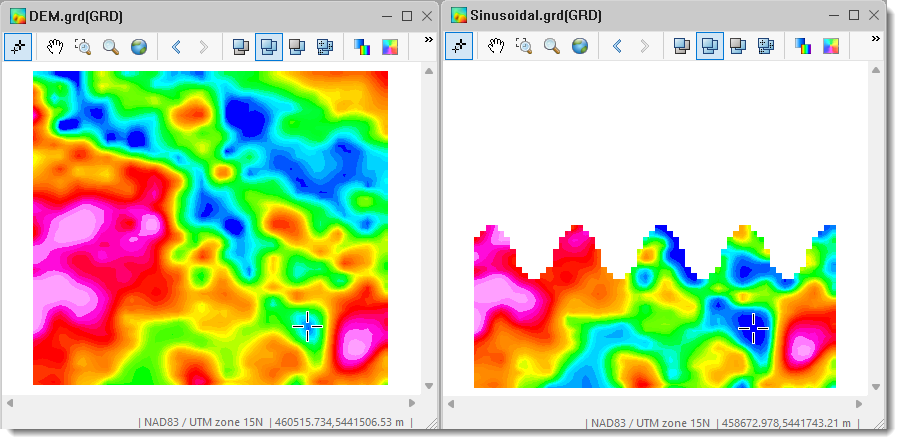Toggle the crosshair cursor tool in Sinusoidal.grd window
Viewport: 902px width, 444px height.
(459, 47)
